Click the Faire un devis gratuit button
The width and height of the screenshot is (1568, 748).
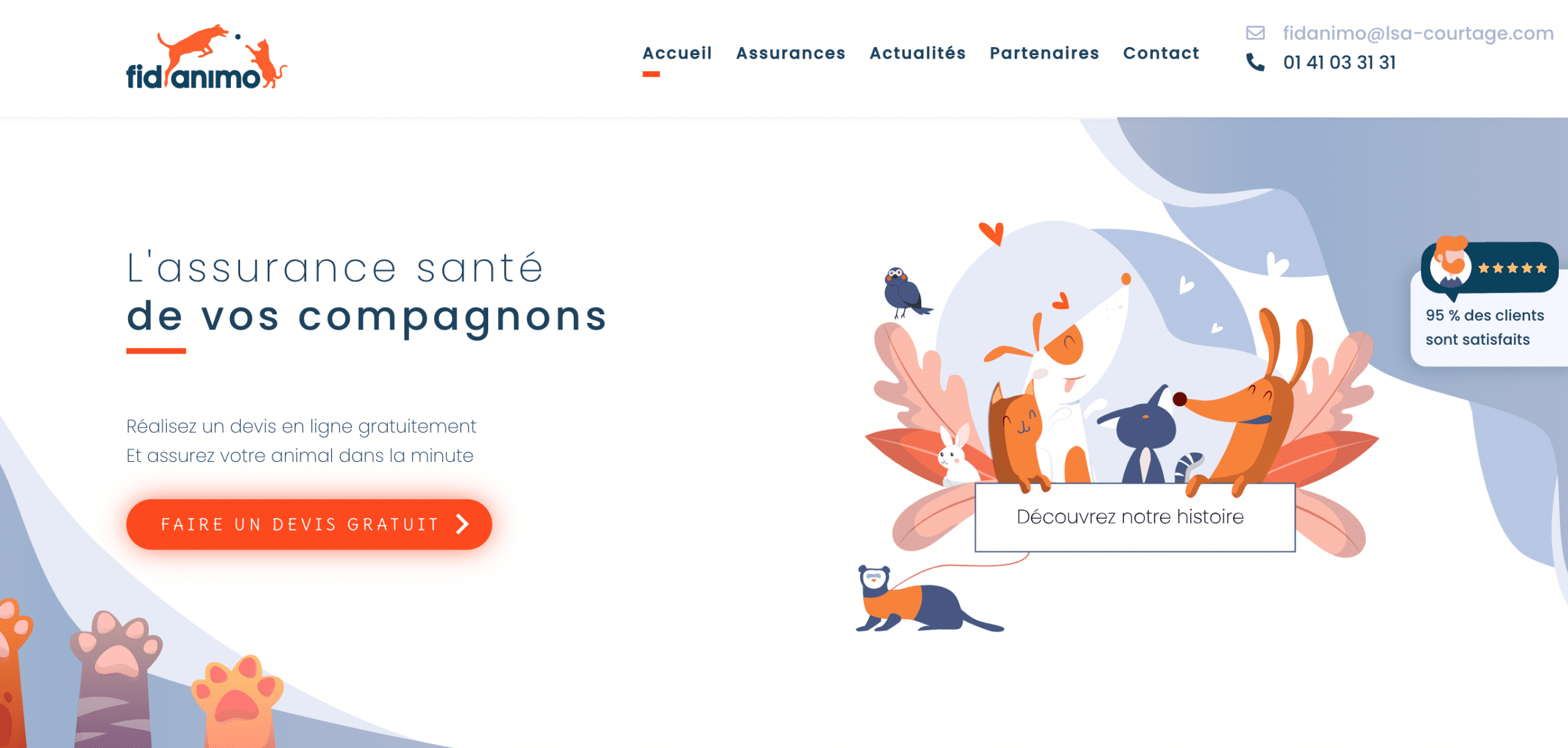coord(309,524)
